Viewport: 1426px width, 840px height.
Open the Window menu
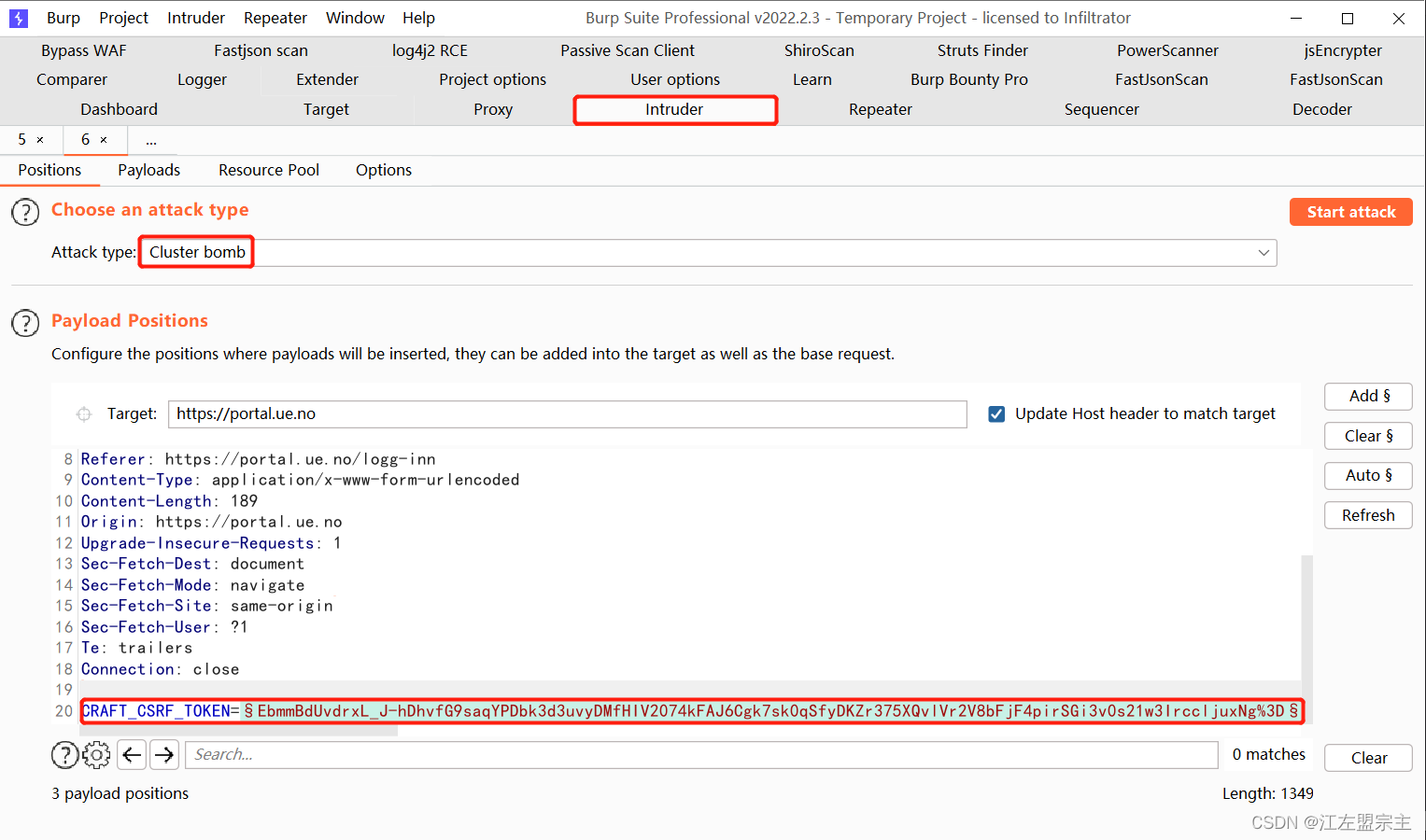(x=355, y=18)
